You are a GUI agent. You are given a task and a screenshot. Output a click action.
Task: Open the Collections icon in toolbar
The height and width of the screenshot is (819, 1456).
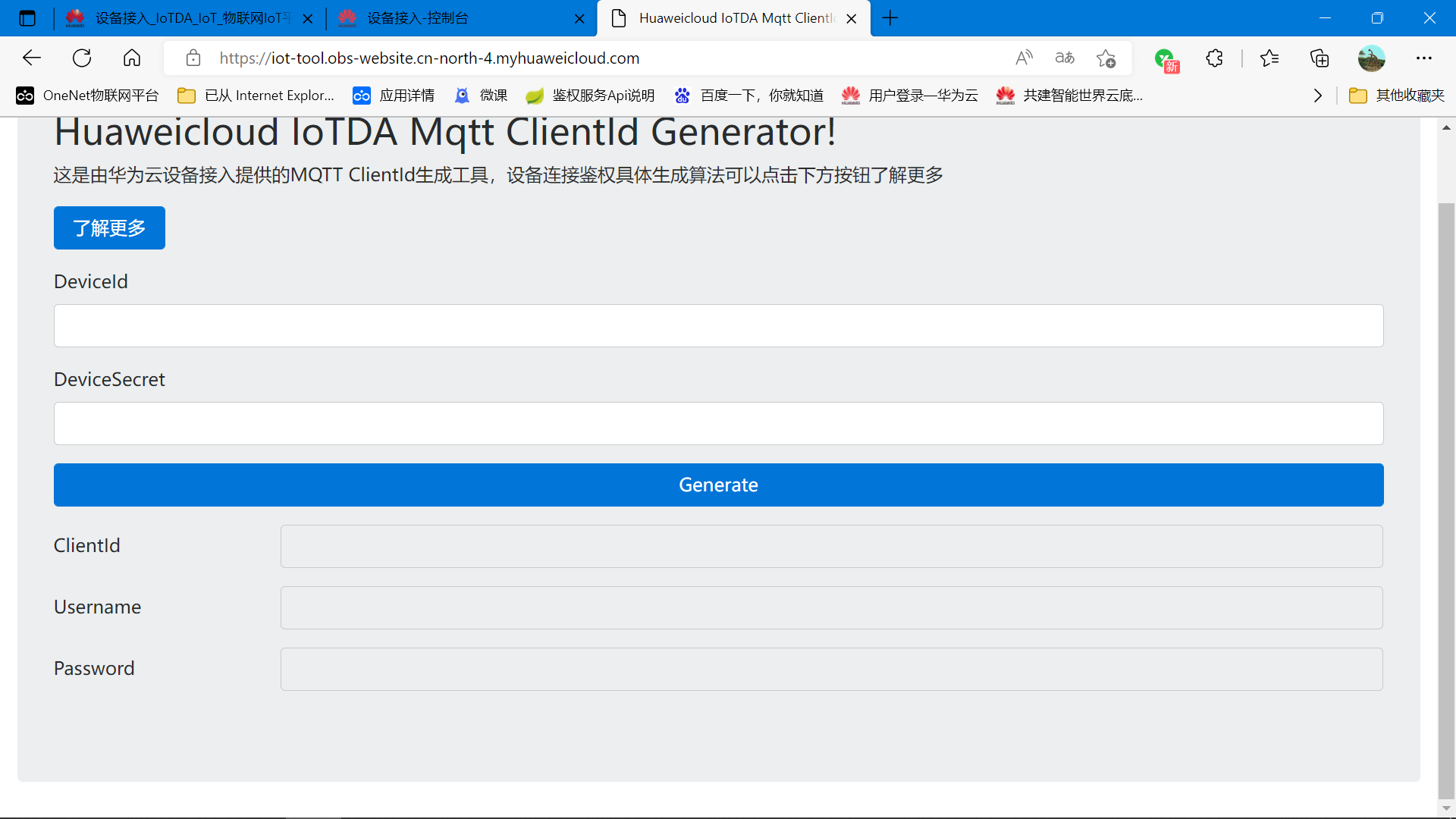click(x=1319, y=58)
